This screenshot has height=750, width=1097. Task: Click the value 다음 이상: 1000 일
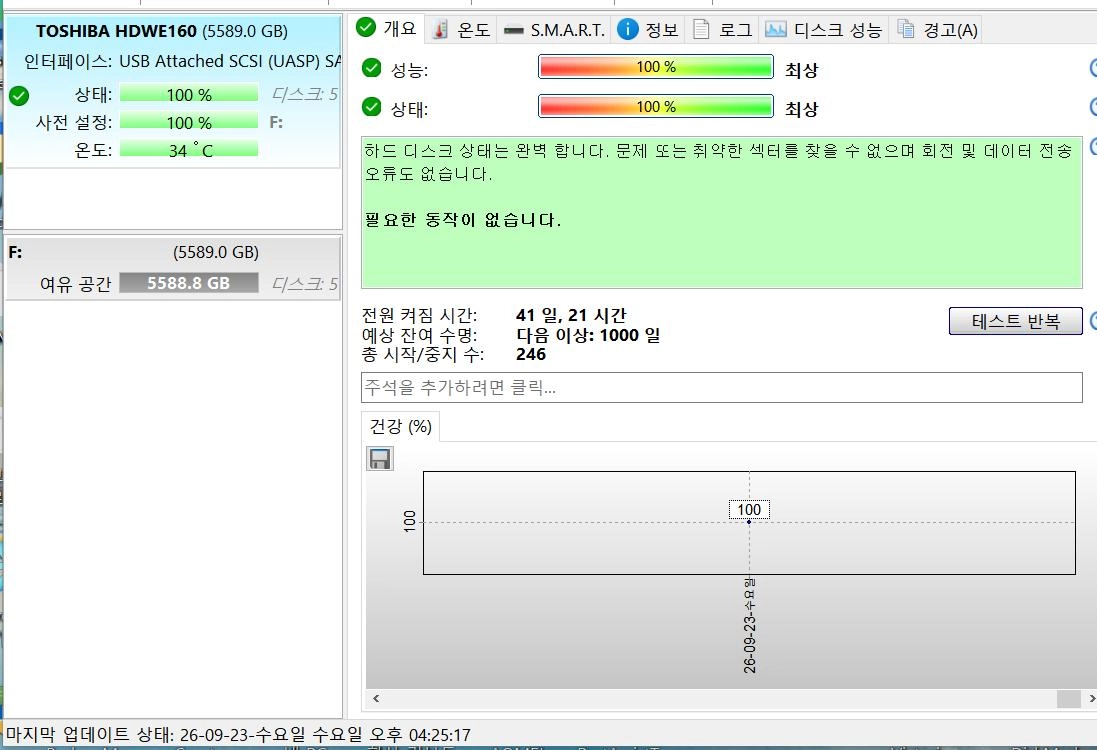tap(588, 335)
